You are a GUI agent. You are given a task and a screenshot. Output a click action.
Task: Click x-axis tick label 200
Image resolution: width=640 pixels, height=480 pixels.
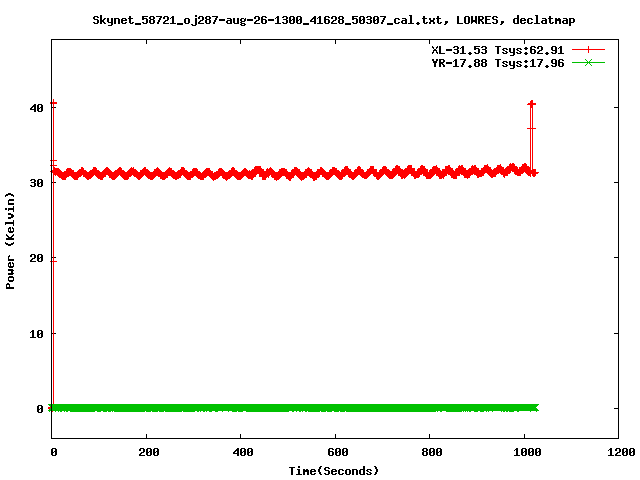tap(148, 452)
